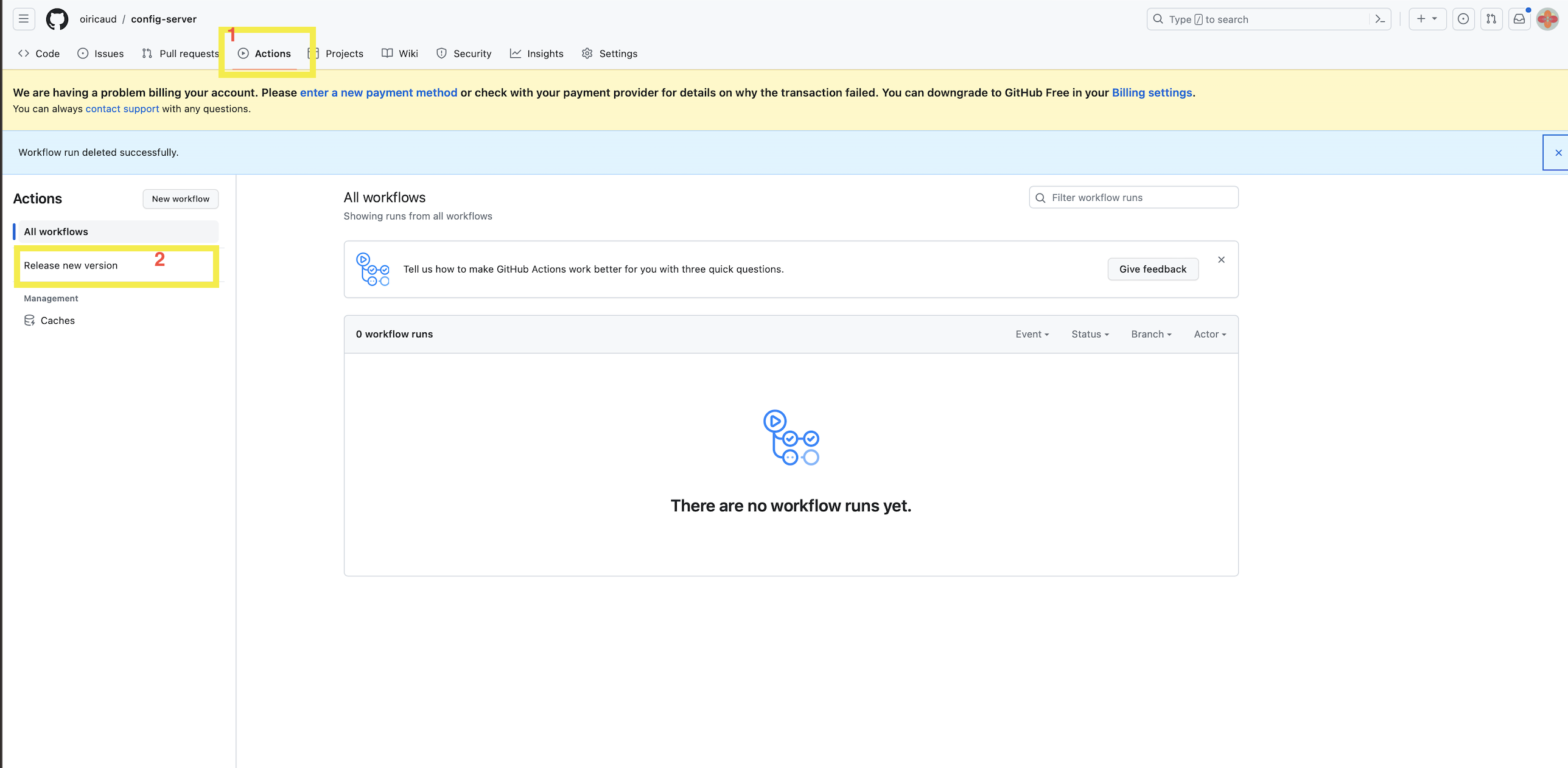
Task: Expand the Actor filter dropdown
Action: pos(1209,334)
